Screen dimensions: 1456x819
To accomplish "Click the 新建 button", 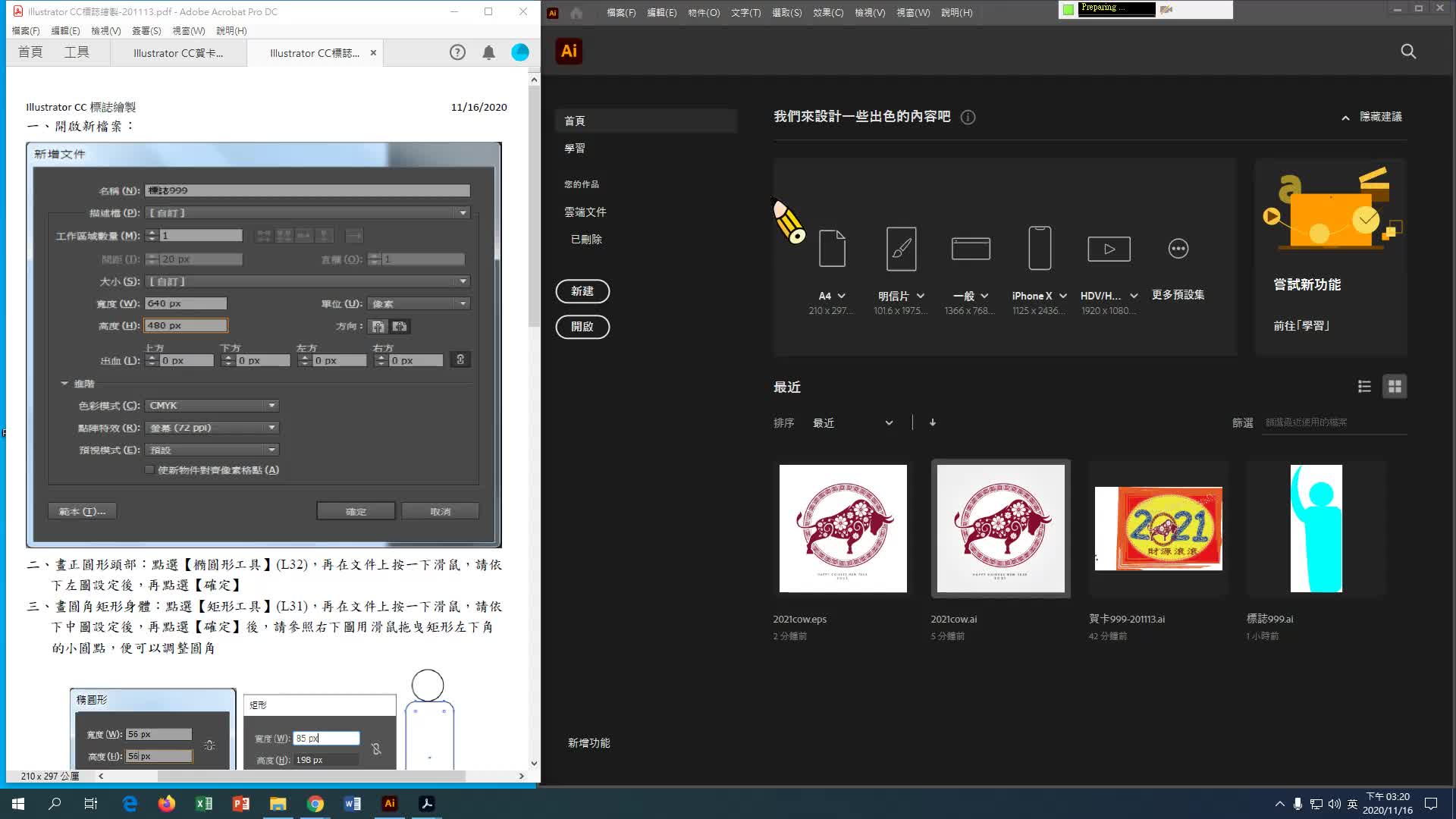I will point(582,291).
